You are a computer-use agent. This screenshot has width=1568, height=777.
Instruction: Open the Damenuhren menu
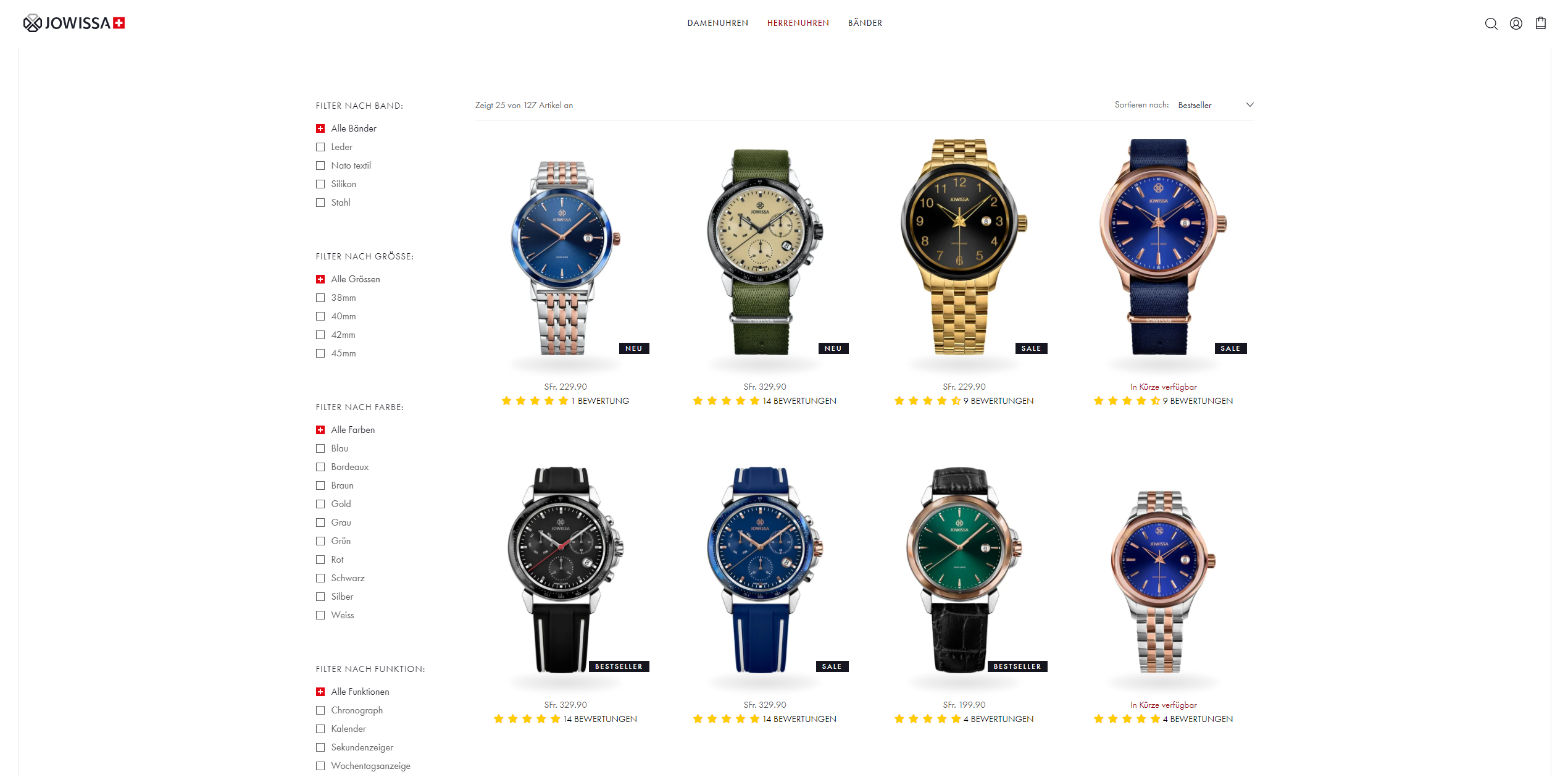click(x=718, y=23)
